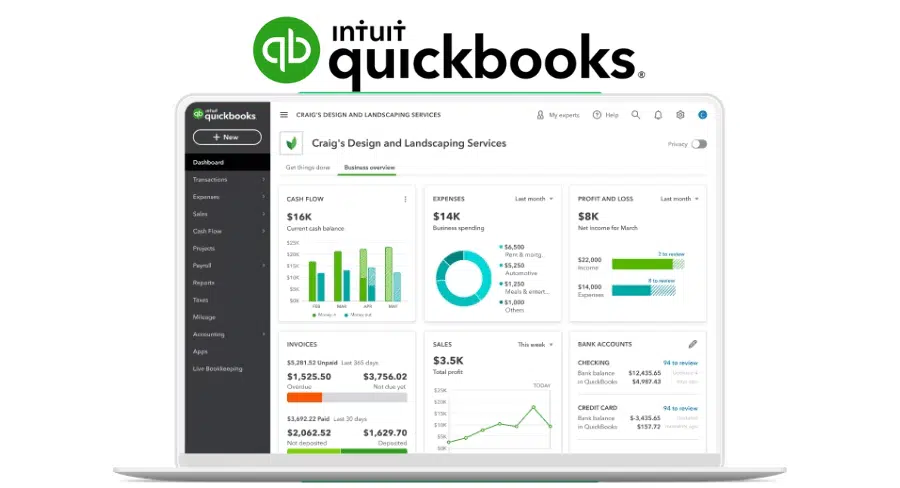Image resolution: width=900 pixels, height=488 pixels.
Task: Expand Accounting sidebar chevron
Action: [263, 334]
